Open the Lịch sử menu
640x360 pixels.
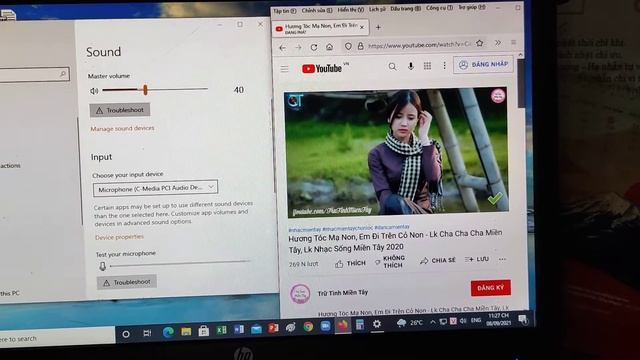[x=377, y=9]
